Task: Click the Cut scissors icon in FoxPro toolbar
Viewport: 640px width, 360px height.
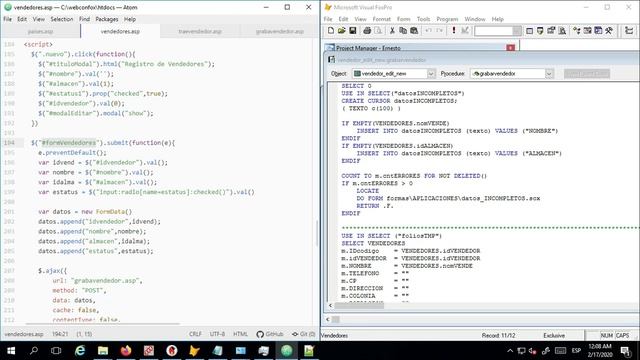Action: click(392, 31)
